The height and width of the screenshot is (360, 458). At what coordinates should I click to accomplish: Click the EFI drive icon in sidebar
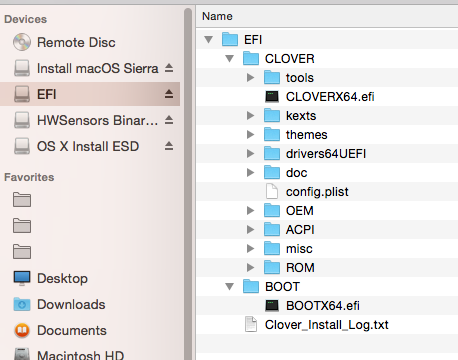coord(22,94)
